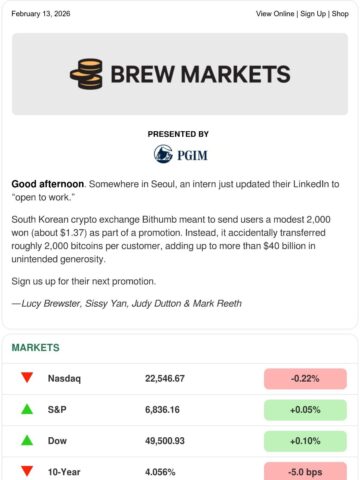Viewport: 360px width, 480px height.
Task: Open the Sign Up link
Action: (313, 14)
